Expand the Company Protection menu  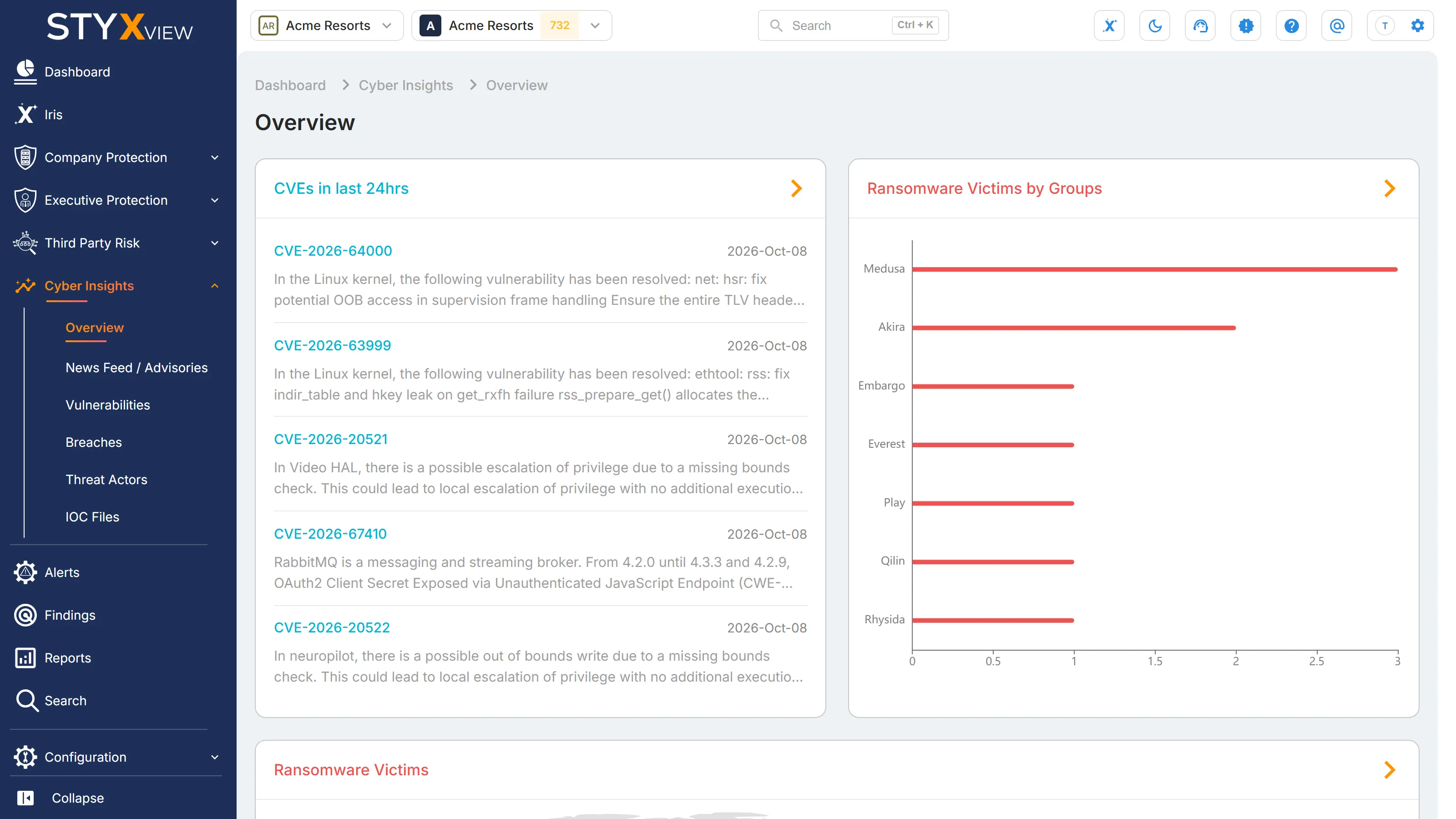coord(117,157)
